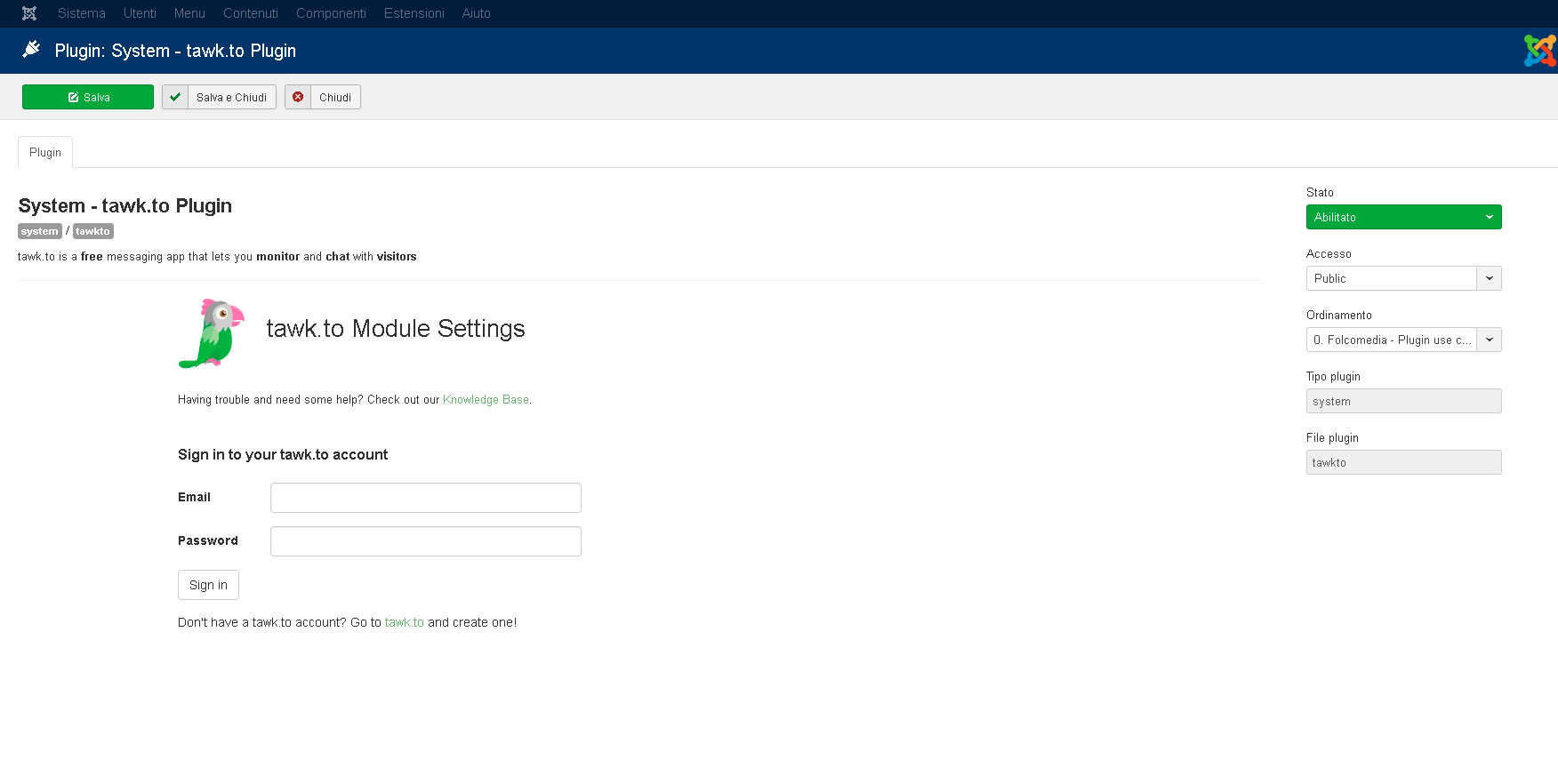Click the green checkmark icon of Salva e Chiudi
The width and height of the screenshot is (1558, 784).
pyautogui.click(x=175, y=97)
